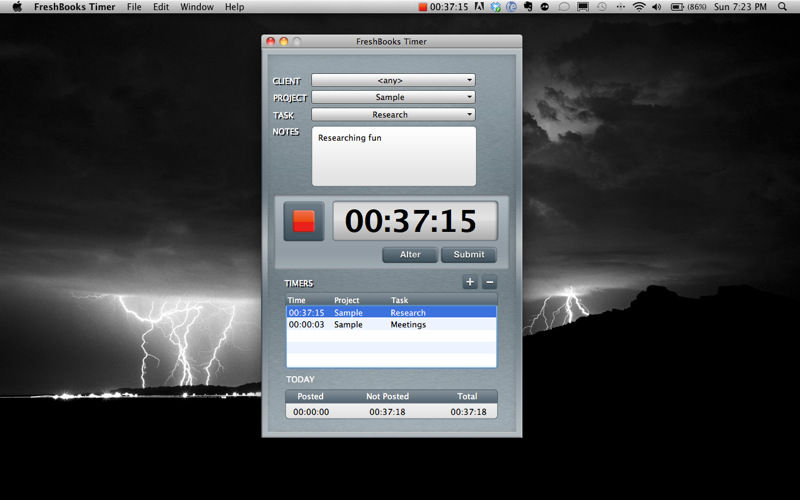This screenshot has height=500, width=800.
Task: Open the Help menu
Action: pyautogui.click(x=235, y=7)
